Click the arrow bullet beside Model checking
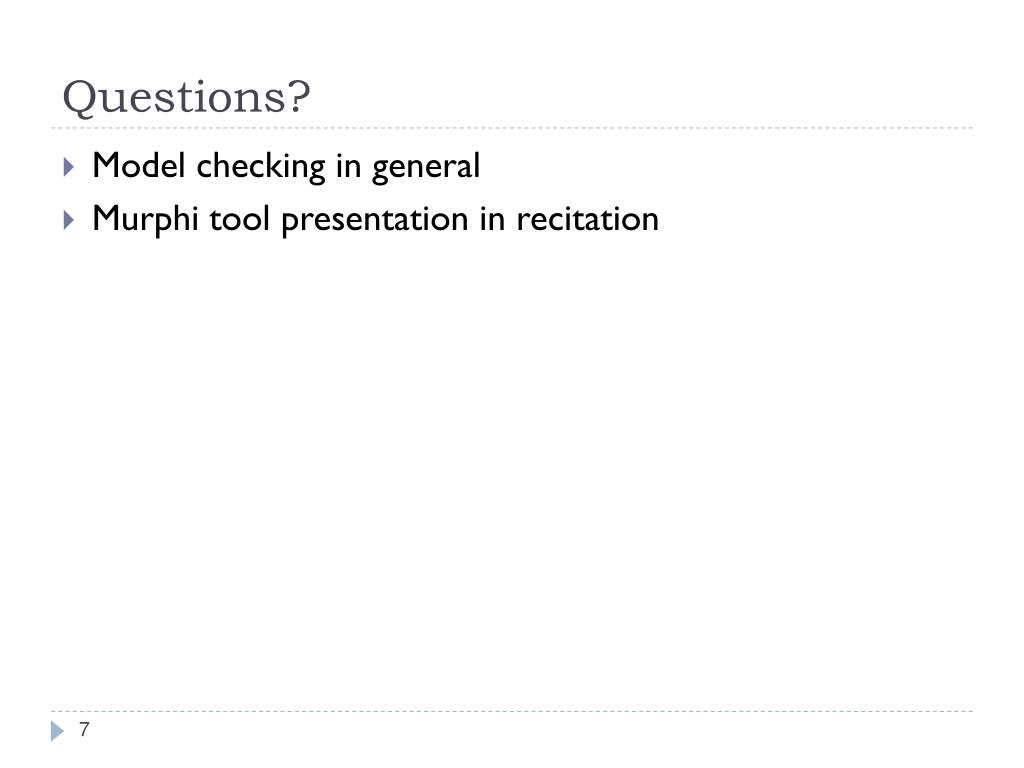 tap(69, 167)
